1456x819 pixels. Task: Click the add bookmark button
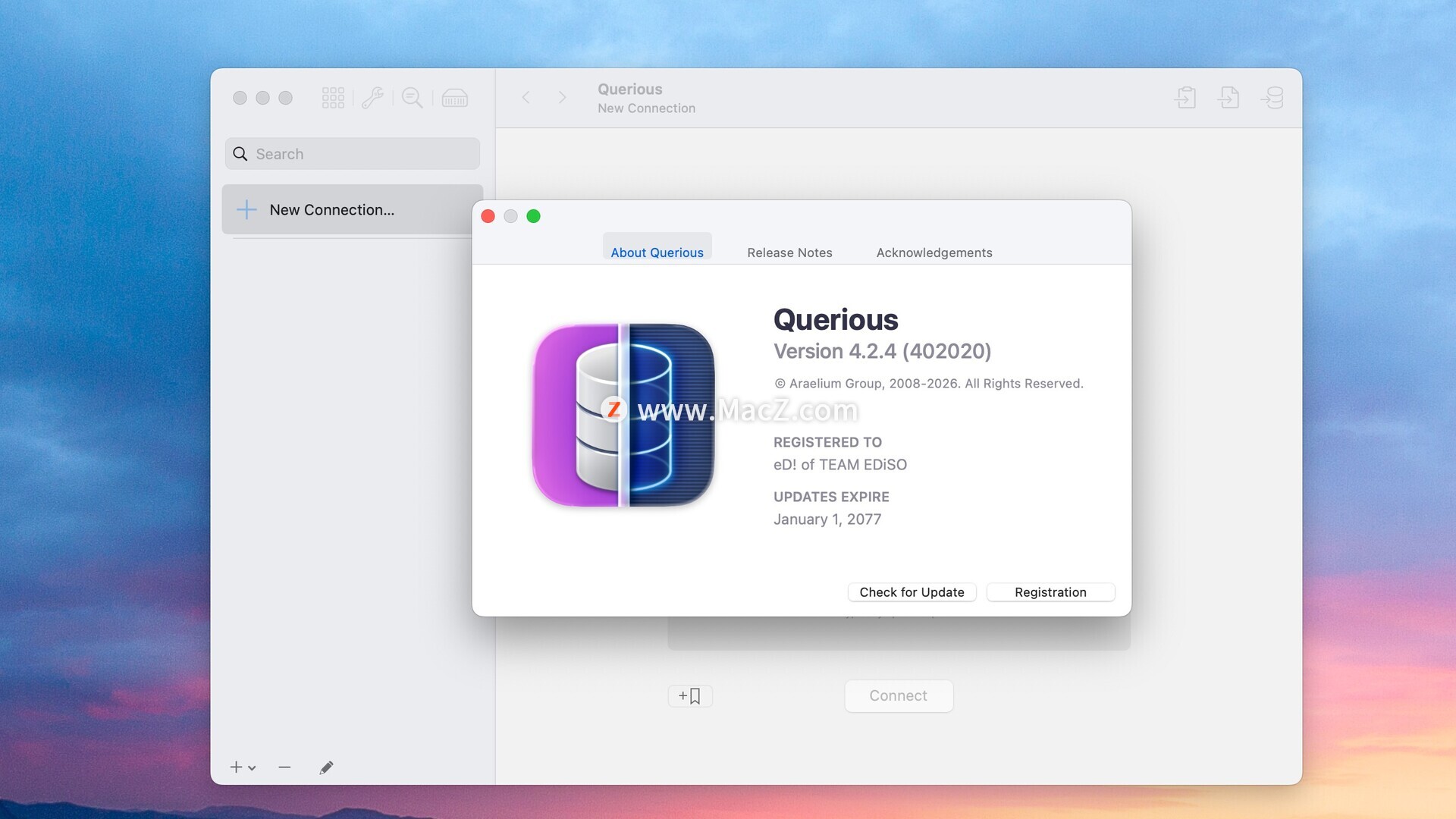tap(689, 695)
